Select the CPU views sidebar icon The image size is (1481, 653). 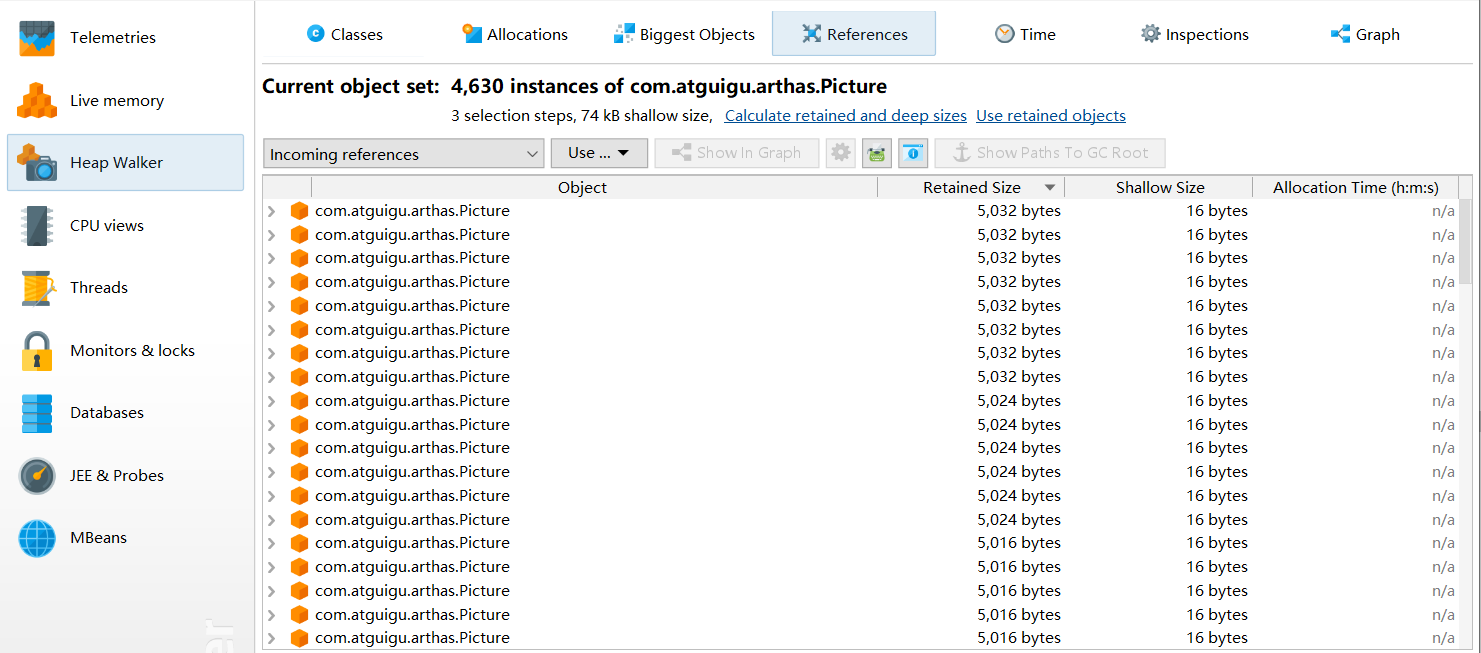click(37, 226)
